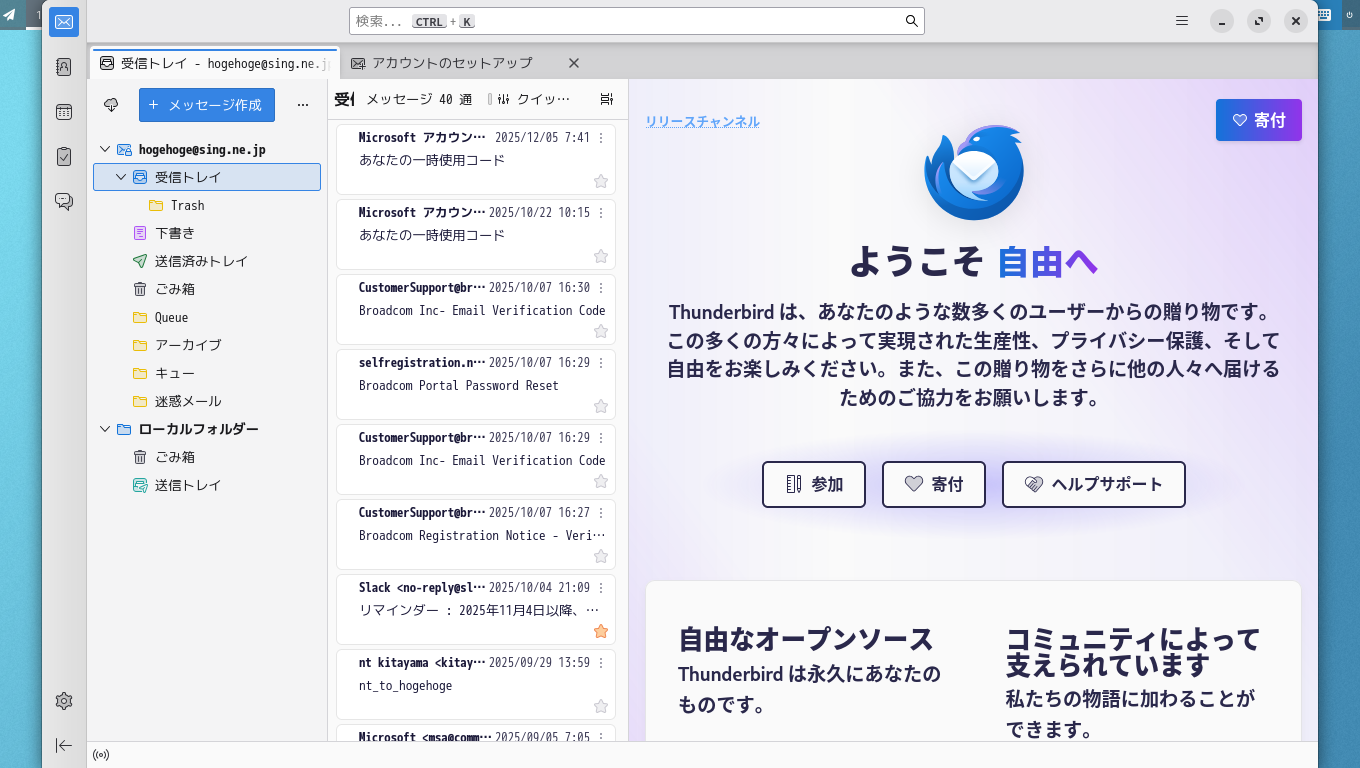Open the Chat space in the sidebar
The height and width of the screenshot is (768, 1360).
pyautogui.click(x=64, y=201)
